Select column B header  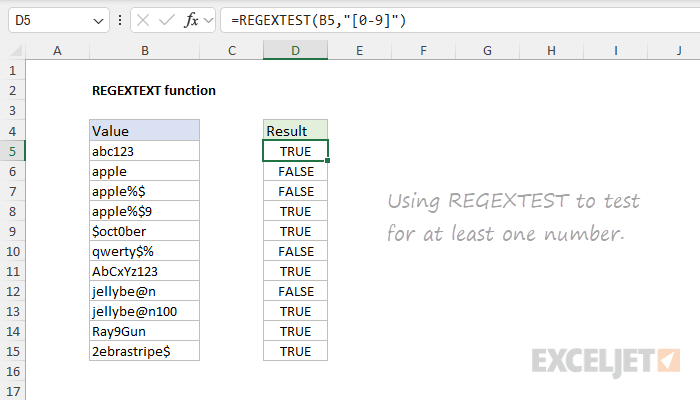(145, 50)
